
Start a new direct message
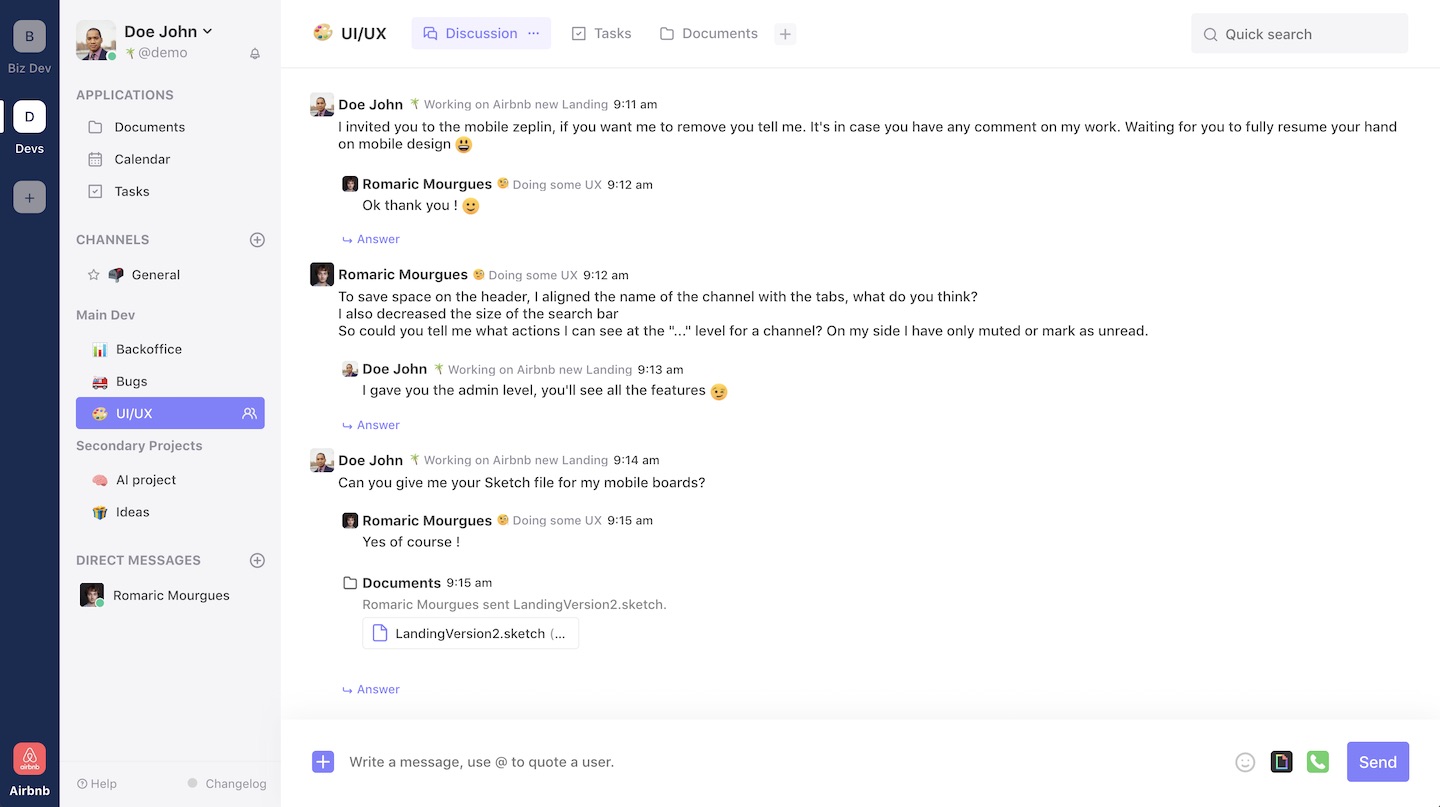pos(257,561)
